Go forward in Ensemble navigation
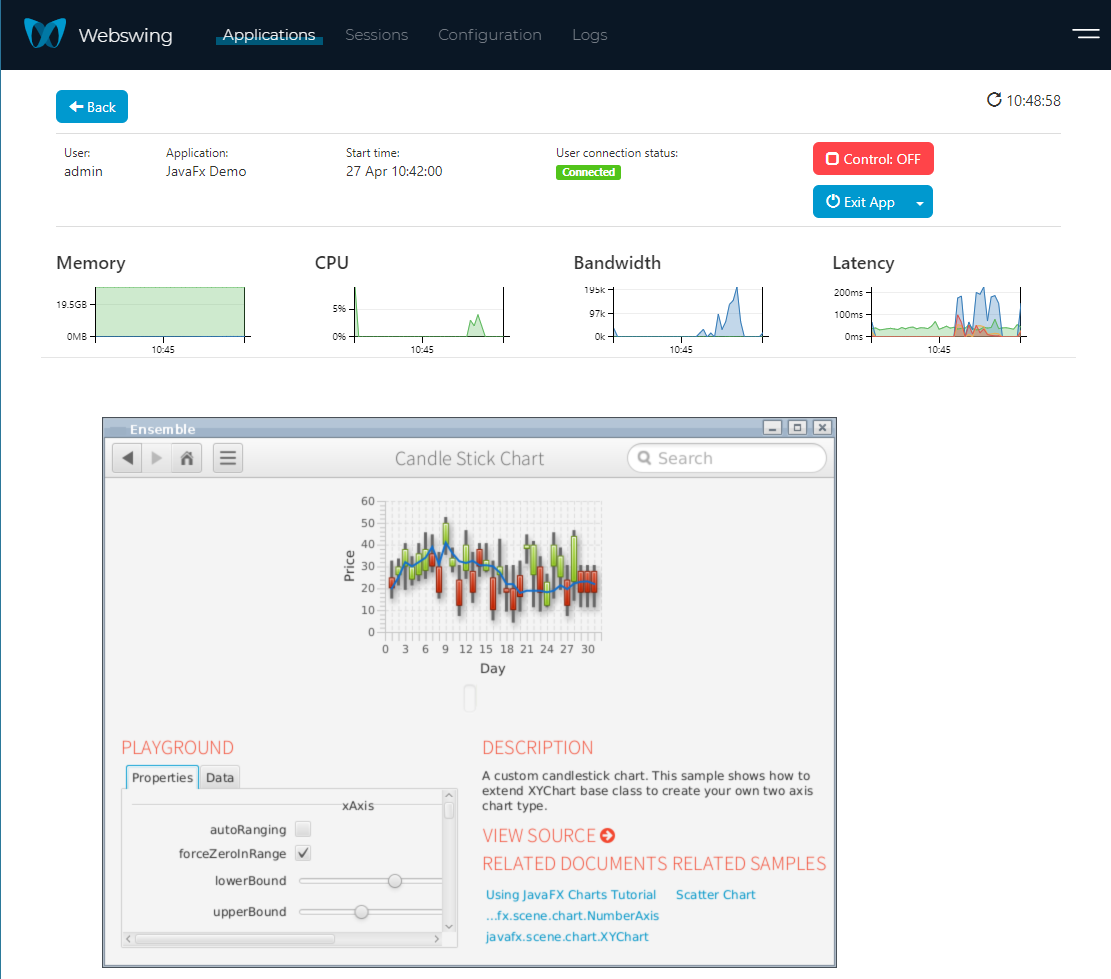Image resolution: width=1111 pixels, height=979 pixels. (157, 458)
